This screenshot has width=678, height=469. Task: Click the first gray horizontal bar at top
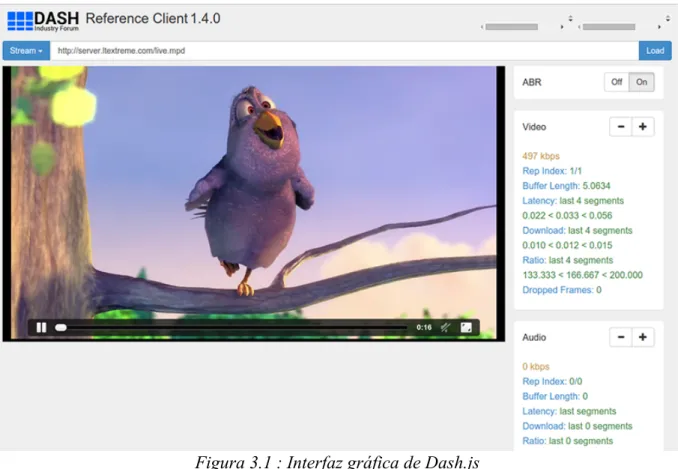point(512,27)
